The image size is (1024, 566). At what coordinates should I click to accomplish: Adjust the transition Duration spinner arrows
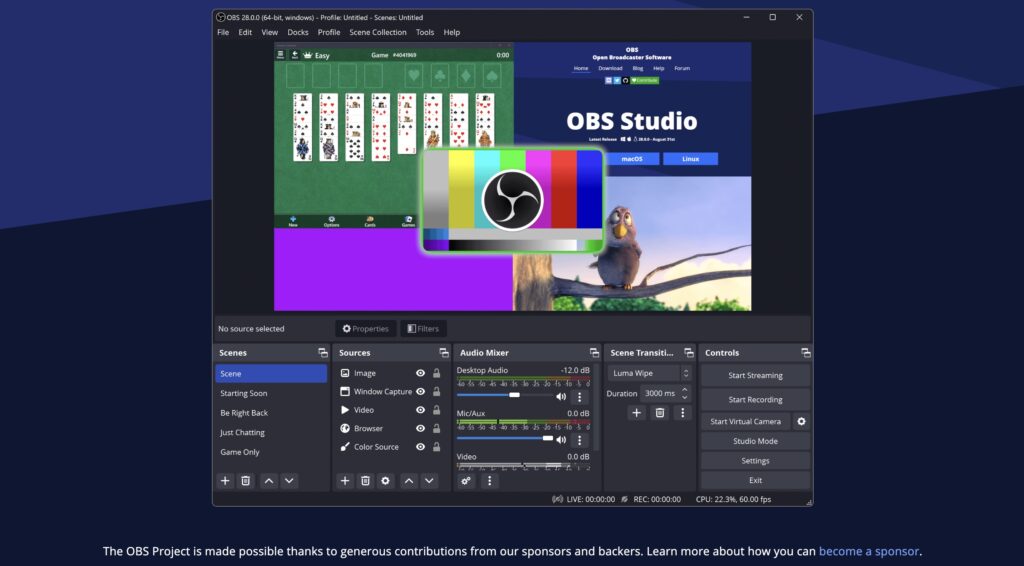click(685, 394)
